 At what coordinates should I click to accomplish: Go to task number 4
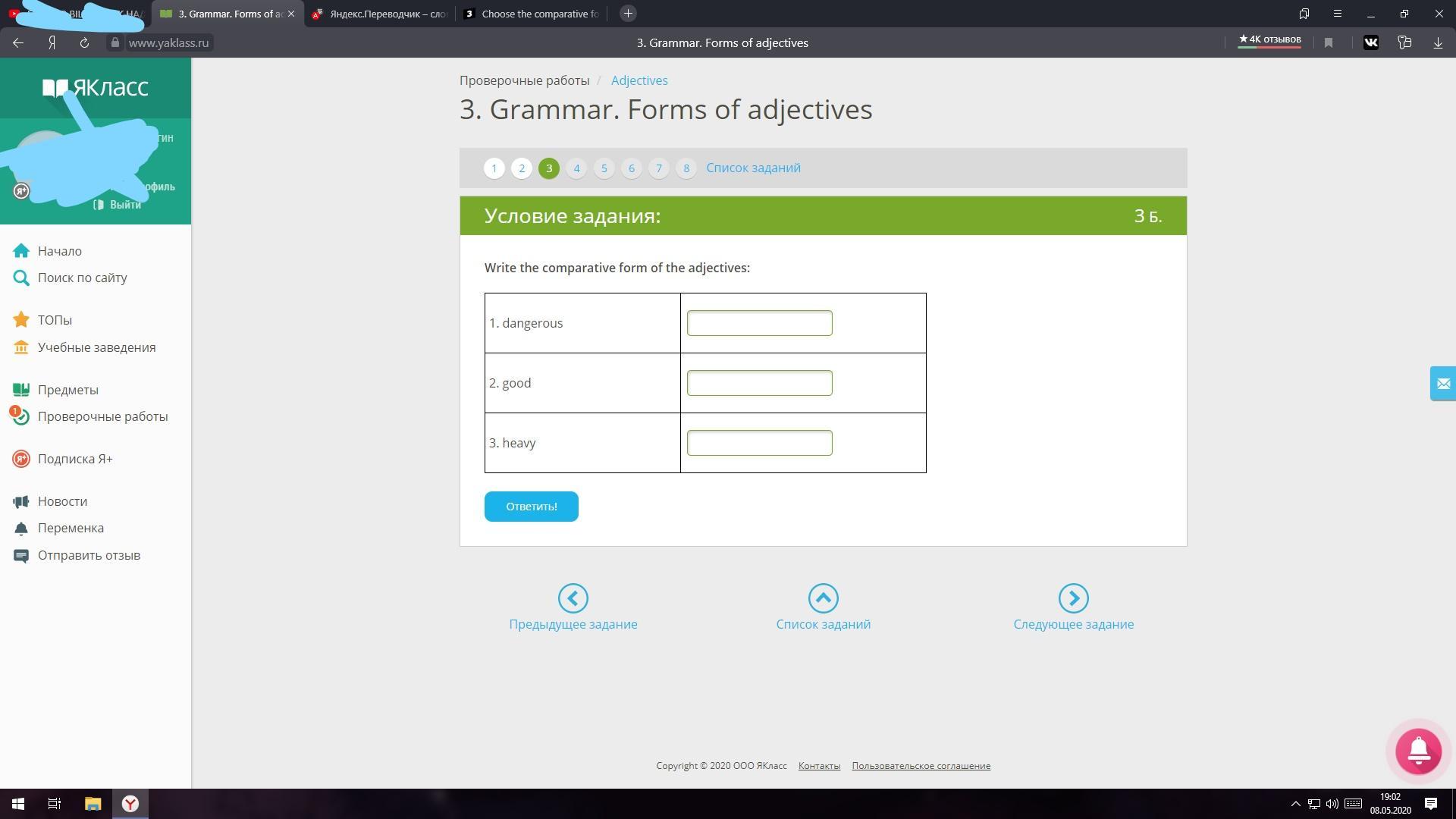[x=576, y=168]
